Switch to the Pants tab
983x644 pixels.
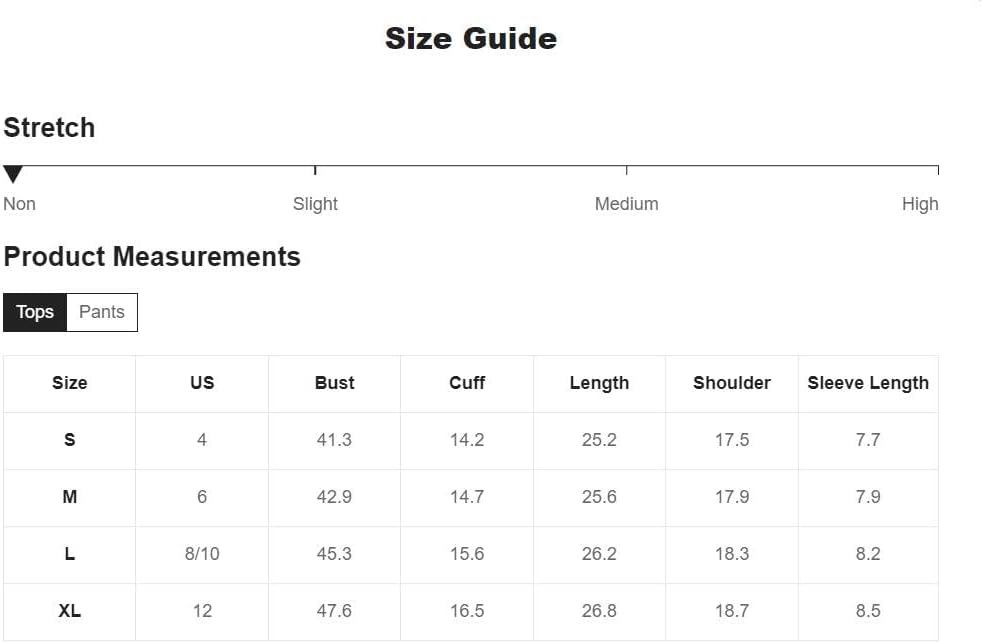102,312
